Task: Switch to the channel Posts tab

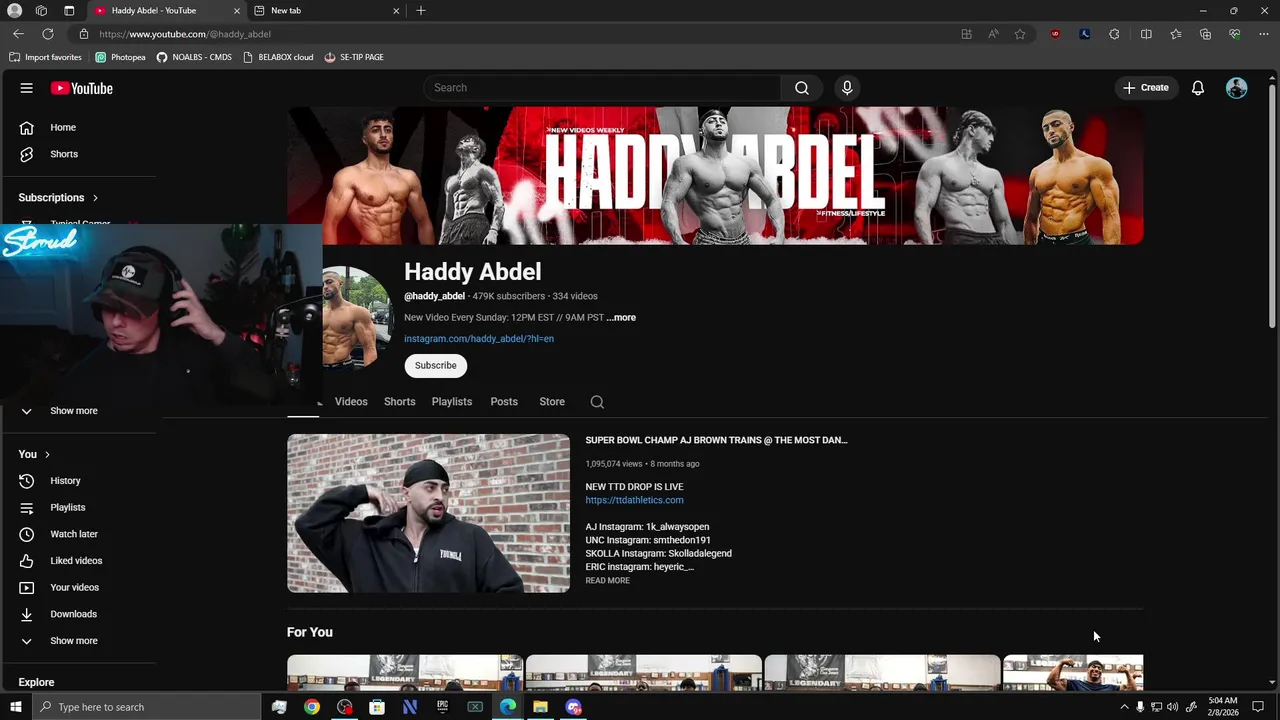Action: click(x=504, y=402)
